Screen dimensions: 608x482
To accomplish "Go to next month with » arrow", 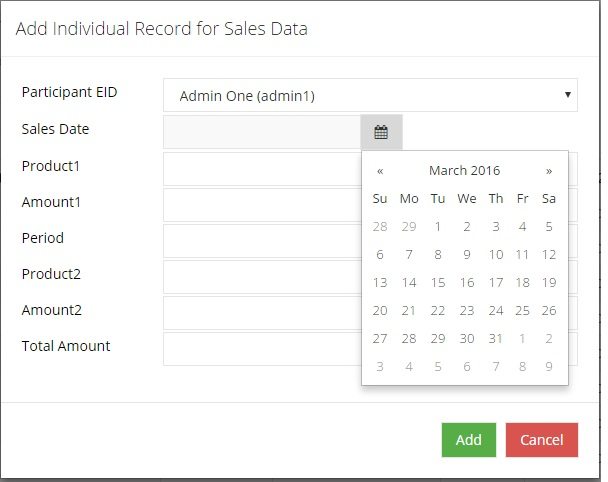I will pos(549,171).
